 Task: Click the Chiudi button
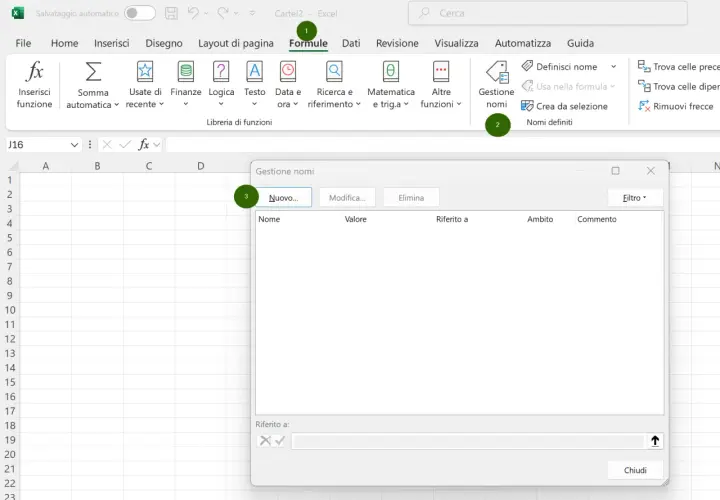point(635,470)
